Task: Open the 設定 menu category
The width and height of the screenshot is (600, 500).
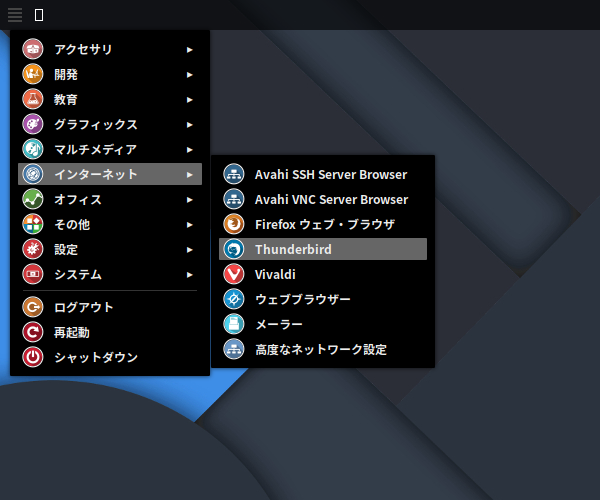Action: (x=110, y=249)
